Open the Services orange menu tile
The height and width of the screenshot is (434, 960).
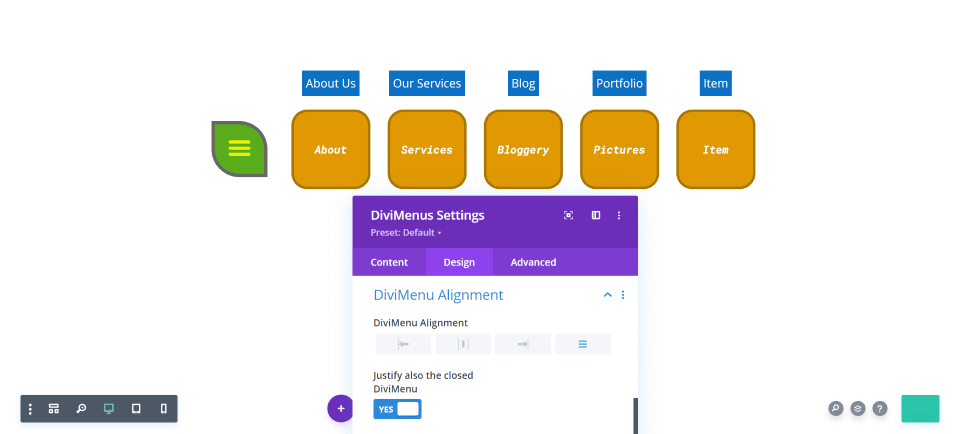(x=427, y=149)
